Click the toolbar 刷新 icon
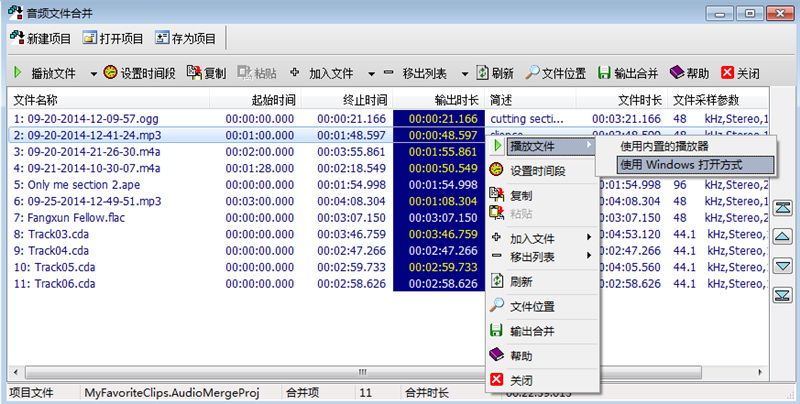This screenshot has height=404, width=800. point(482,72)
